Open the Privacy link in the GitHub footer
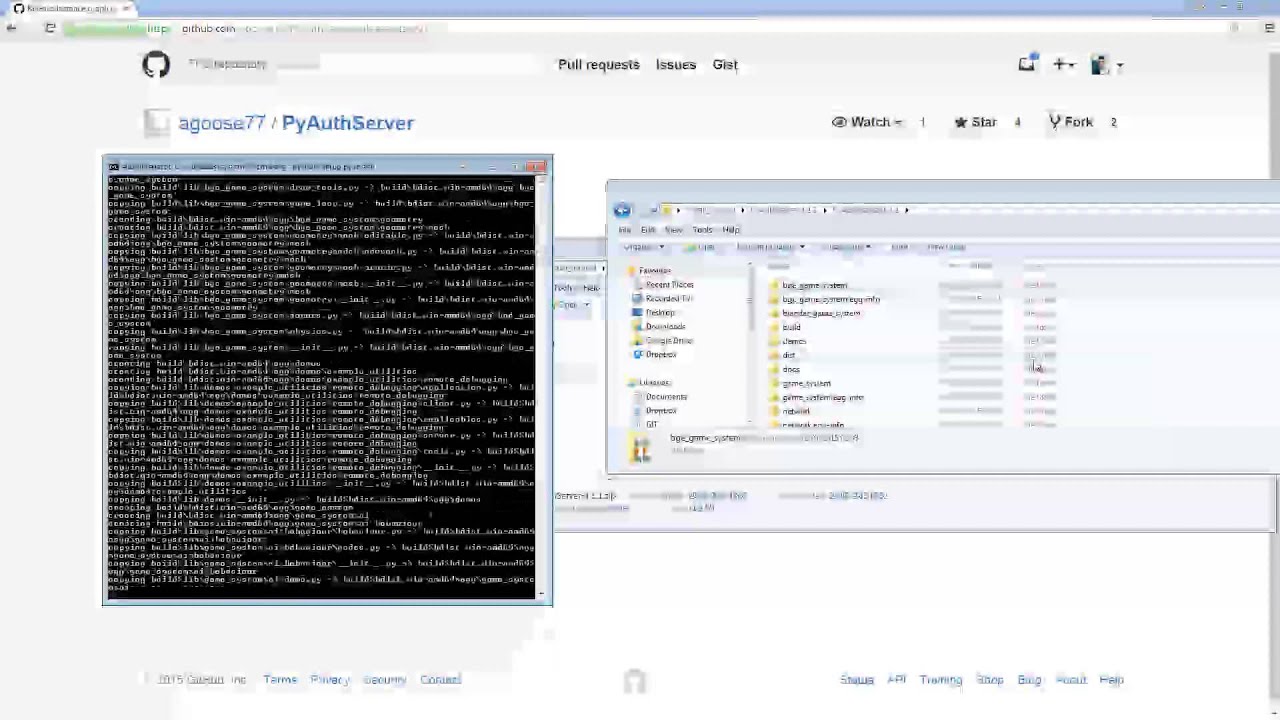1280x720 pixels. click(330, 680)
